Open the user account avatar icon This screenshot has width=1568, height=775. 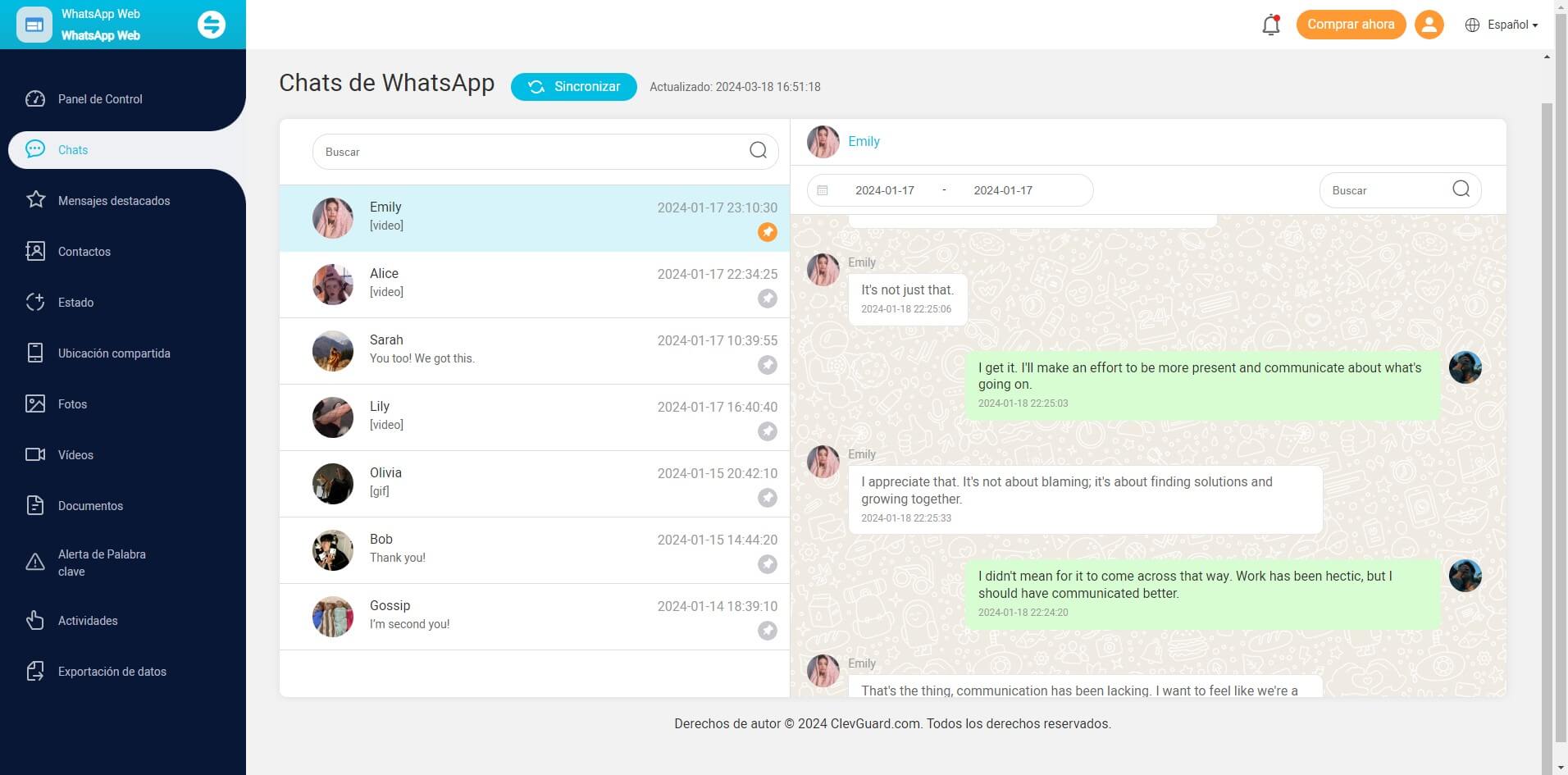pyautogui.click(x=1429, y=25)
